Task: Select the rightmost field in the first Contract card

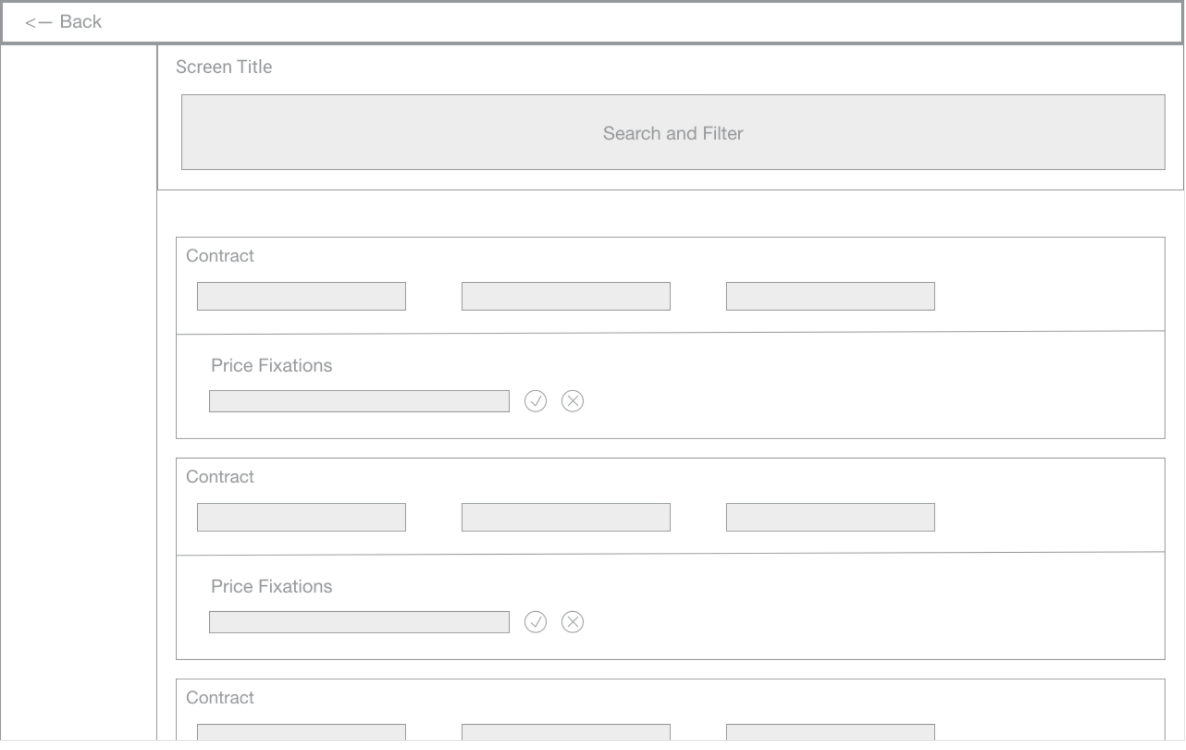Action: 831,296
